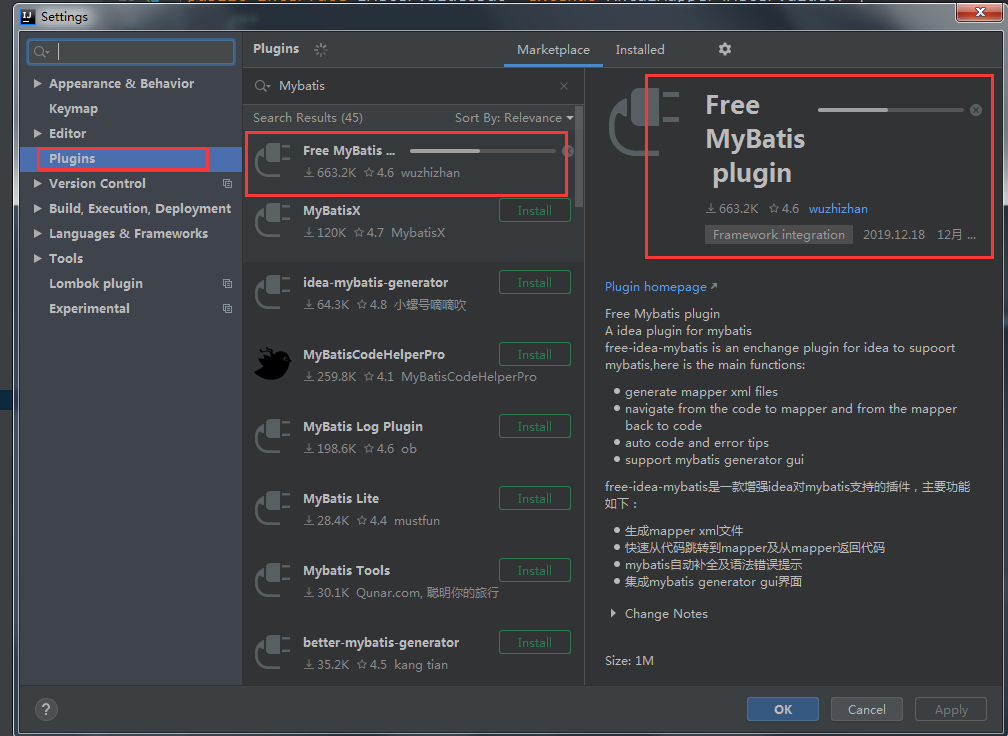Install better-mybatis-generator plugin
This screenshot has width=1008, height=736.
click(x=535, y=643)
